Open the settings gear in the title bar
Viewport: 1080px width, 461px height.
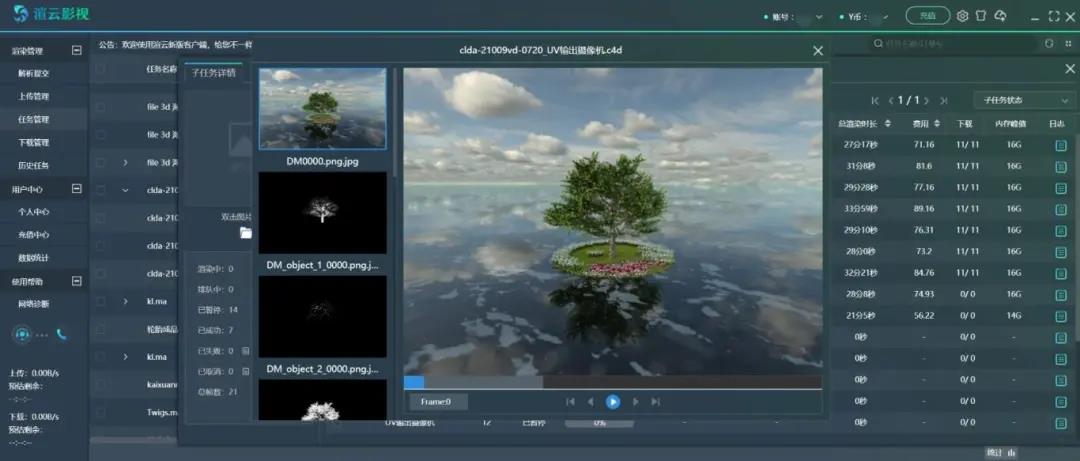click(x=963, y=16)
